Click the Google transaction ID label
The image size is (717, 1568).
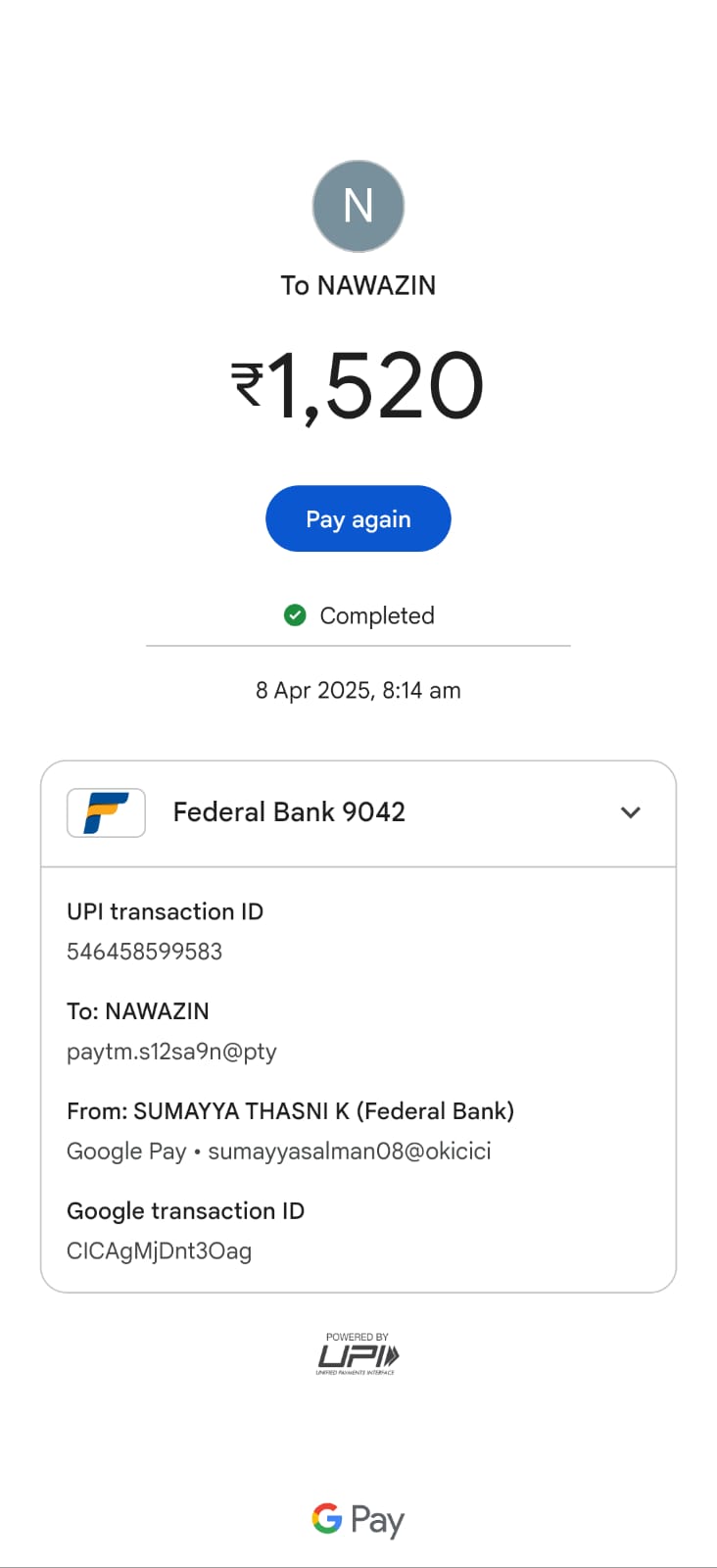[185, 1211]
